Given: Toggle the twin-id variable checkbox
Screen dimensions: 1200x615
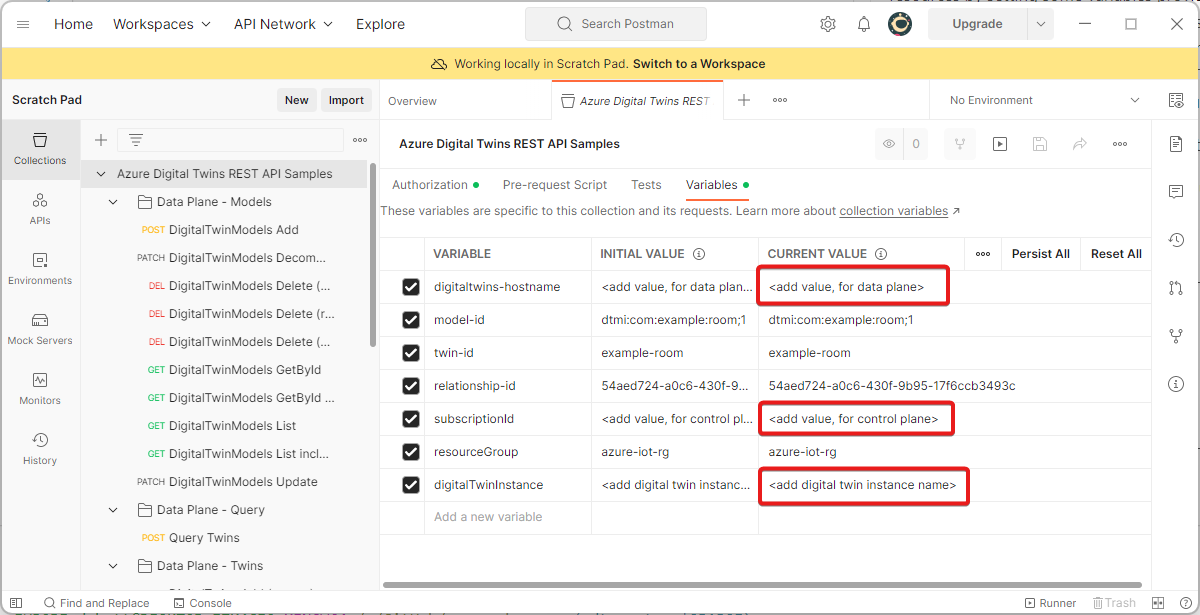Looking at the screenshot, I should [410, 353].
